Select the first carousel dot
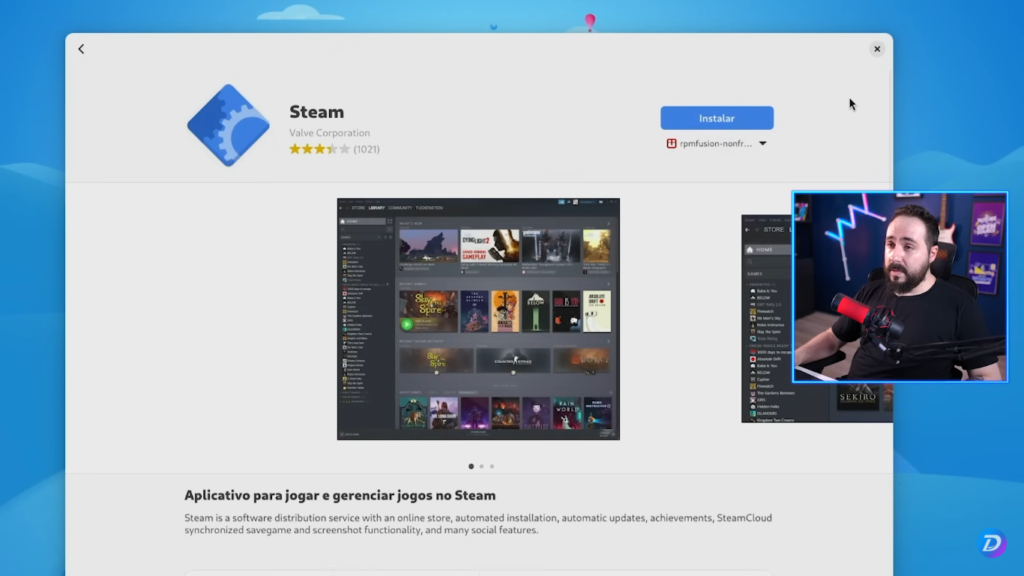Viewport: 1024px width, 576px height. pos(471,466)
